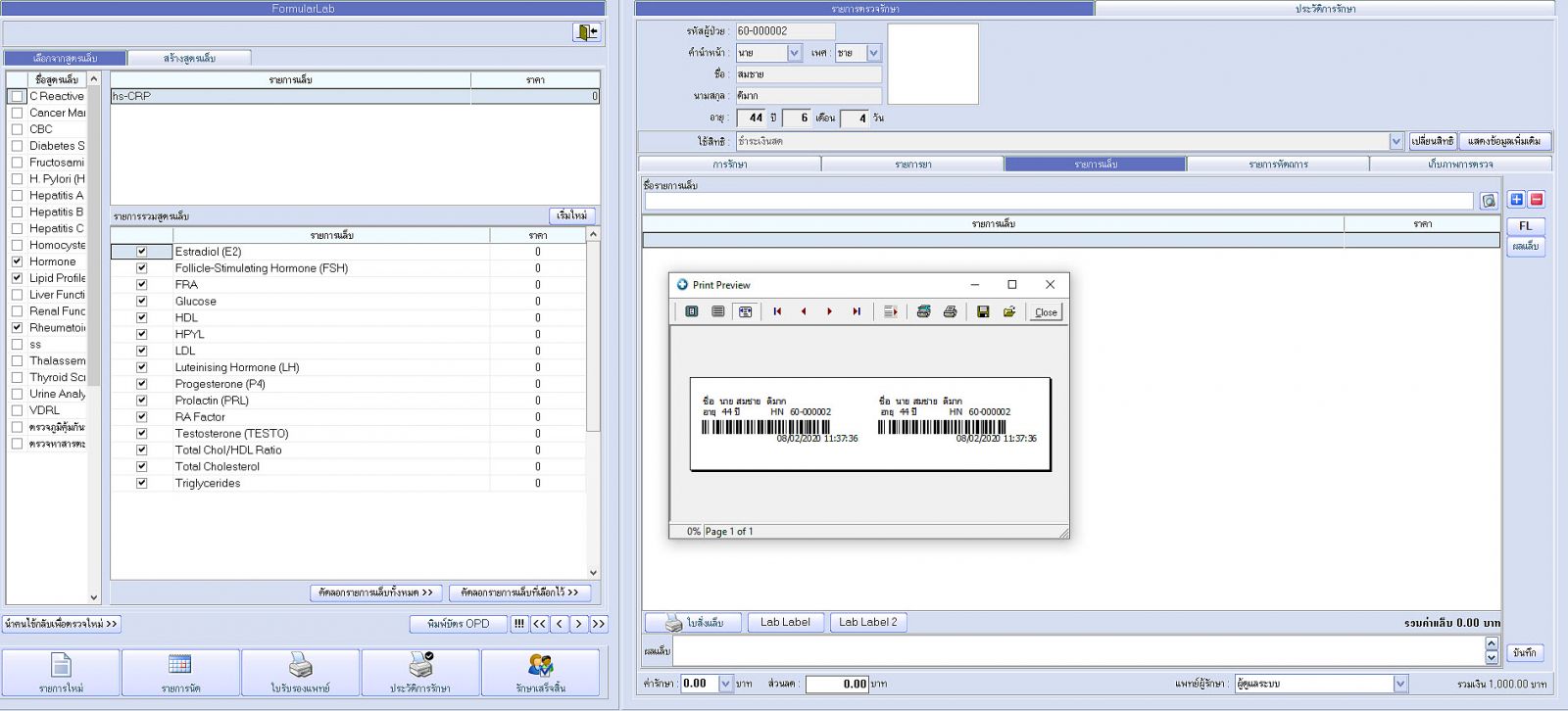This screenshot has height=711, width=1568.
Task: Go to first page in Print Preview
Action: pyautogui.click(x=777, y=311)
